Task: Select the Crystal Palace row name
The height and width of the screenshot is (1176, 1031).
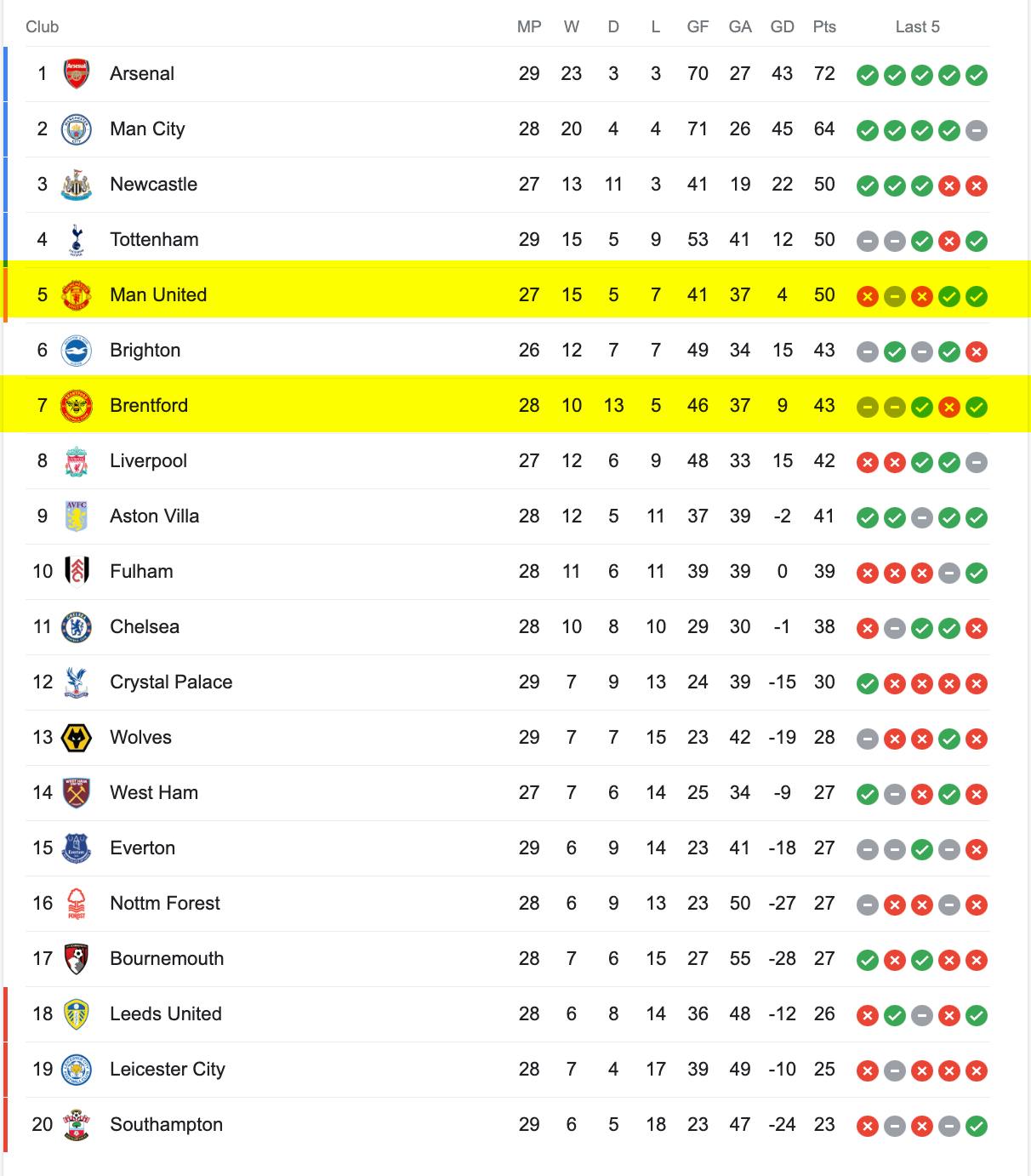Action: [x=171, y=682]
